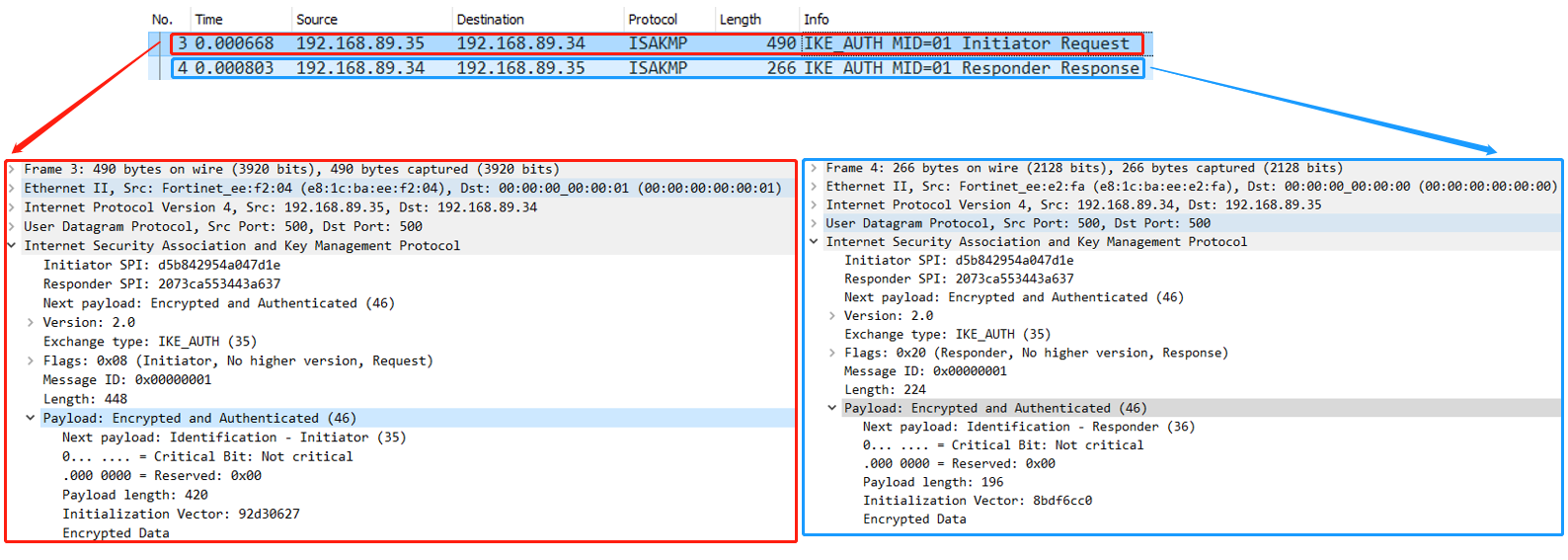
Task: Click the Destination column header
Action: [x=490, y=20]
